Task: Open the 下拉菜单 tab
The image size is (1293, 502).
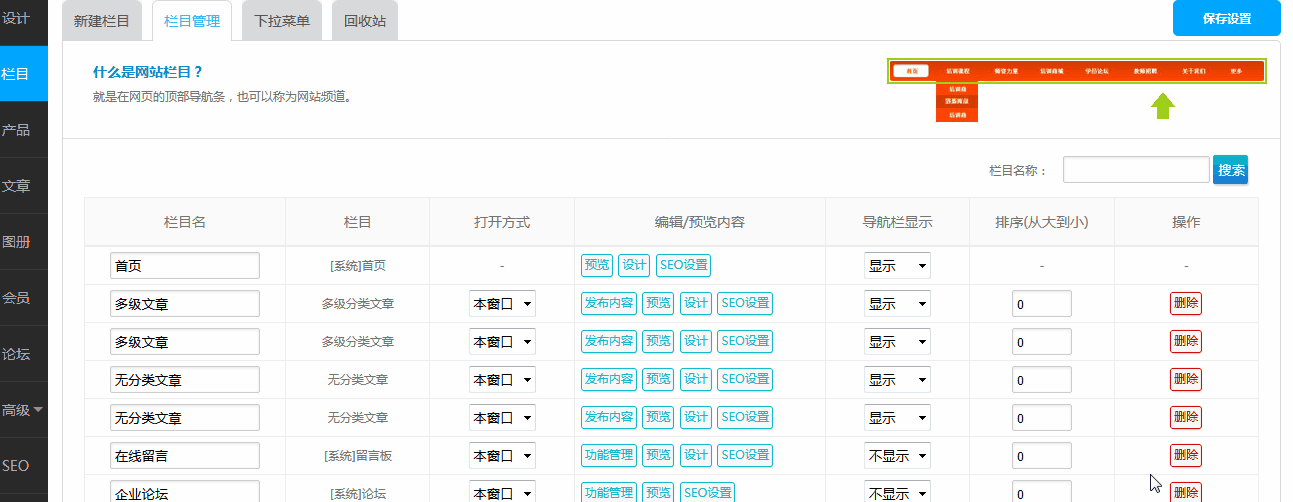Action: pos(282,21)
